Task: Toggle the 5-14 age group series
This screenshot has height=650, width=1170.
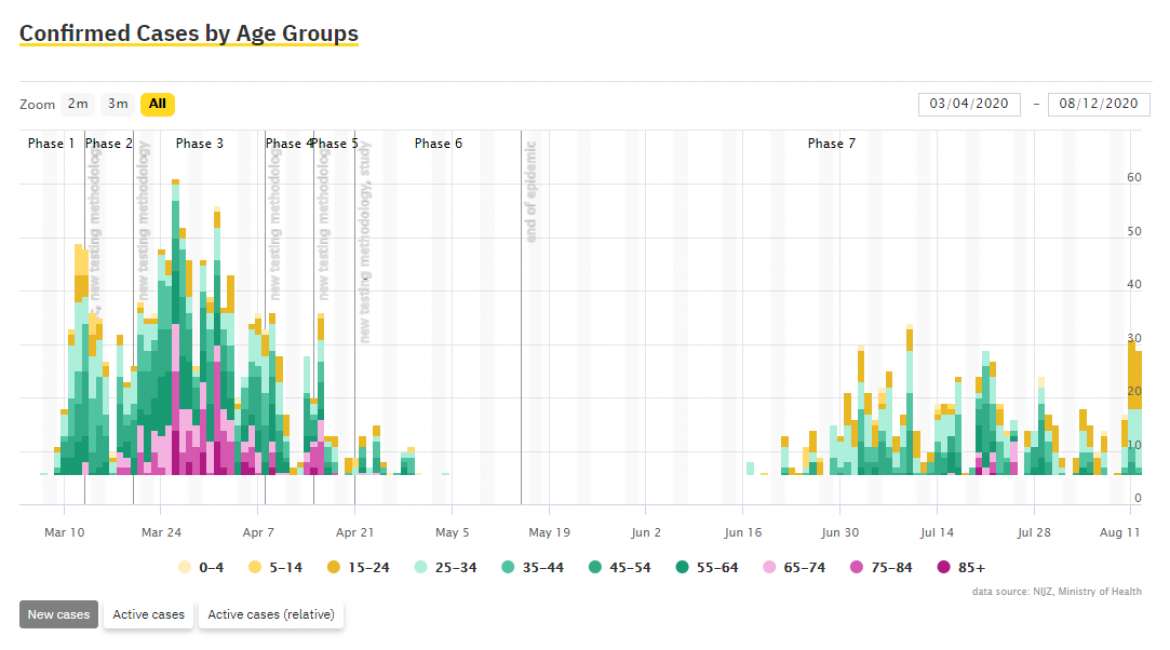Action: [x=278, y=567]
